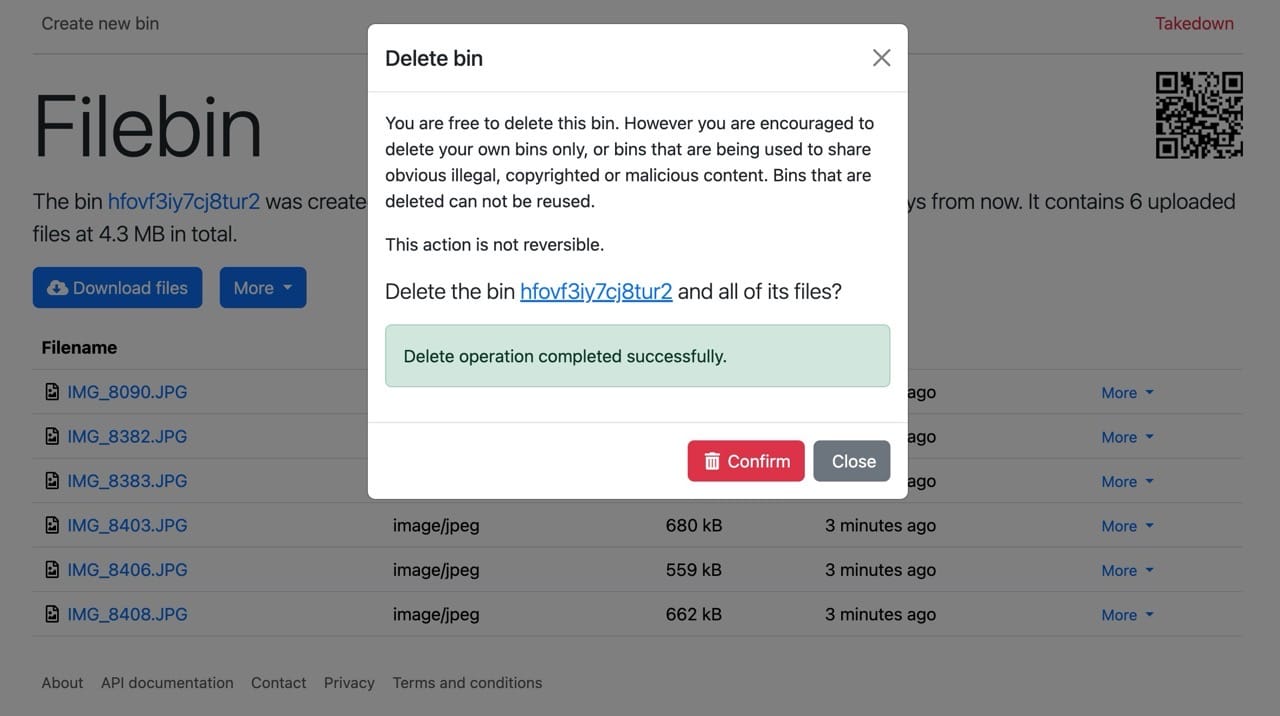Viewport: 1280px width, 716px height.
Task: Click '3 minutes ago' in IMG_8403.JPG row
Action: 881,525
